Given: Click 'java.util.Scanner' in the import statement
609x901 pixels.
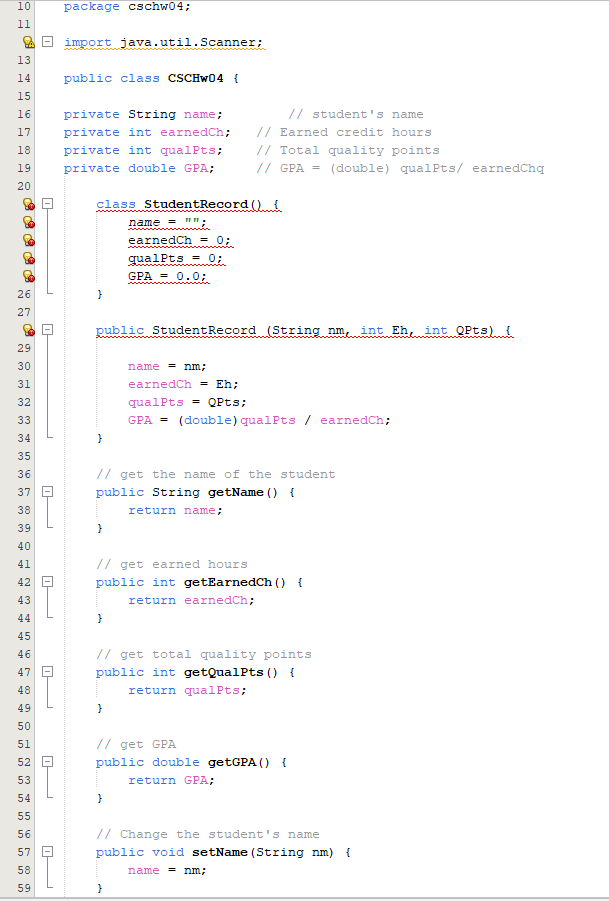Looking at the screenshot, I should click(188, 43).
